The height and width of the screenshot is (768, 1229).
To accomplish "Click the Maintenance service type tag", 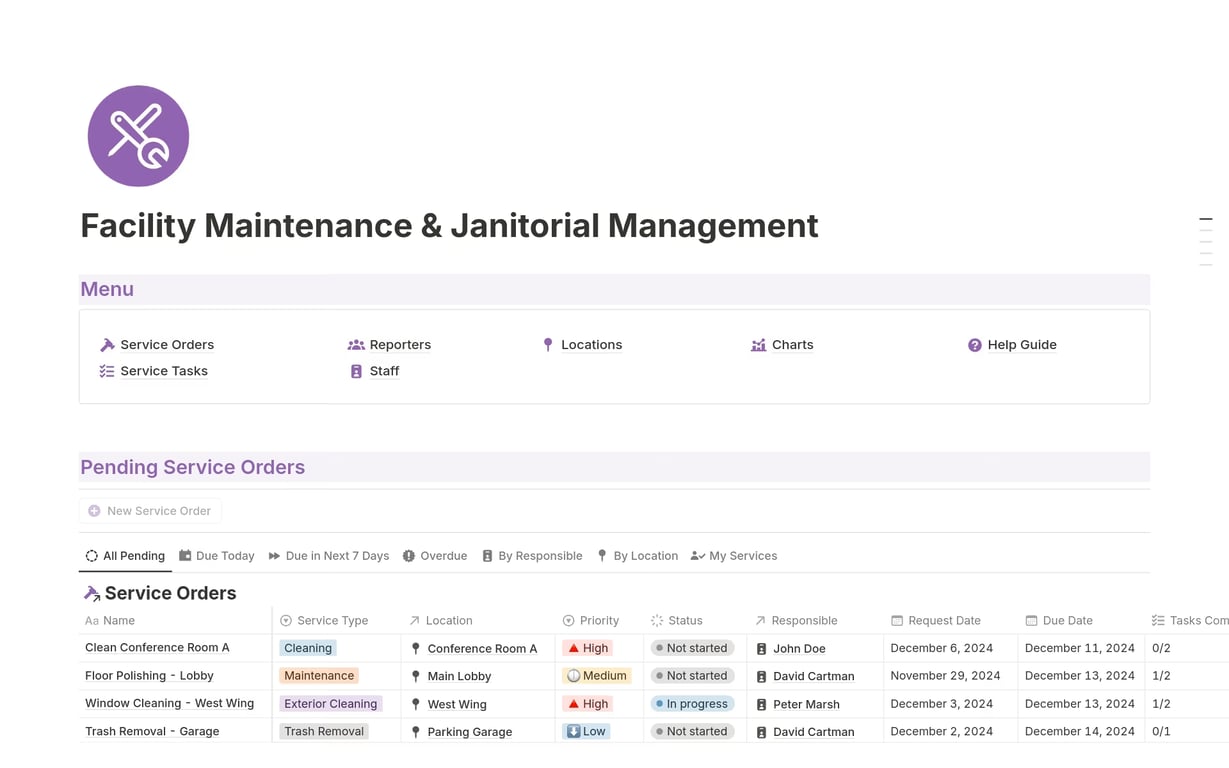I will click(x=319, y=676).
